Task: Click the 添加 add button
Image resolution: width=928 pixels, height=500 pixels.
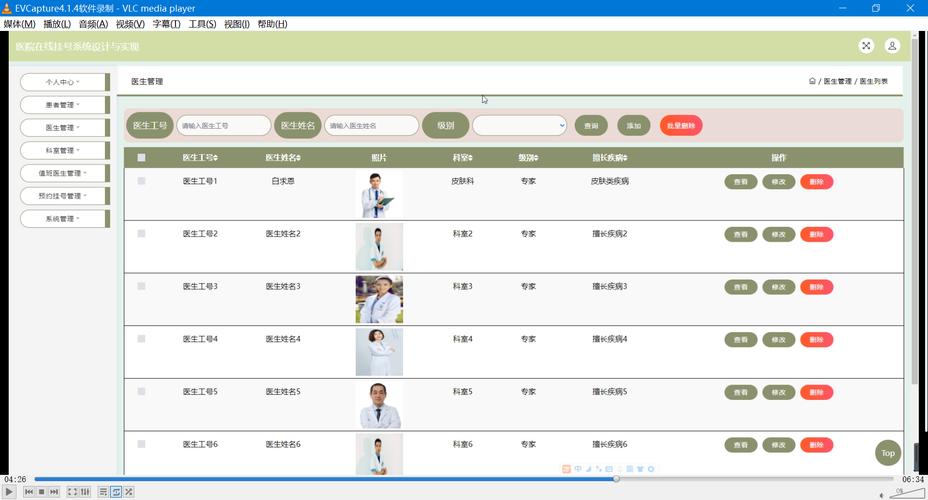Action: pyautogui.click(x=634, y=125)
